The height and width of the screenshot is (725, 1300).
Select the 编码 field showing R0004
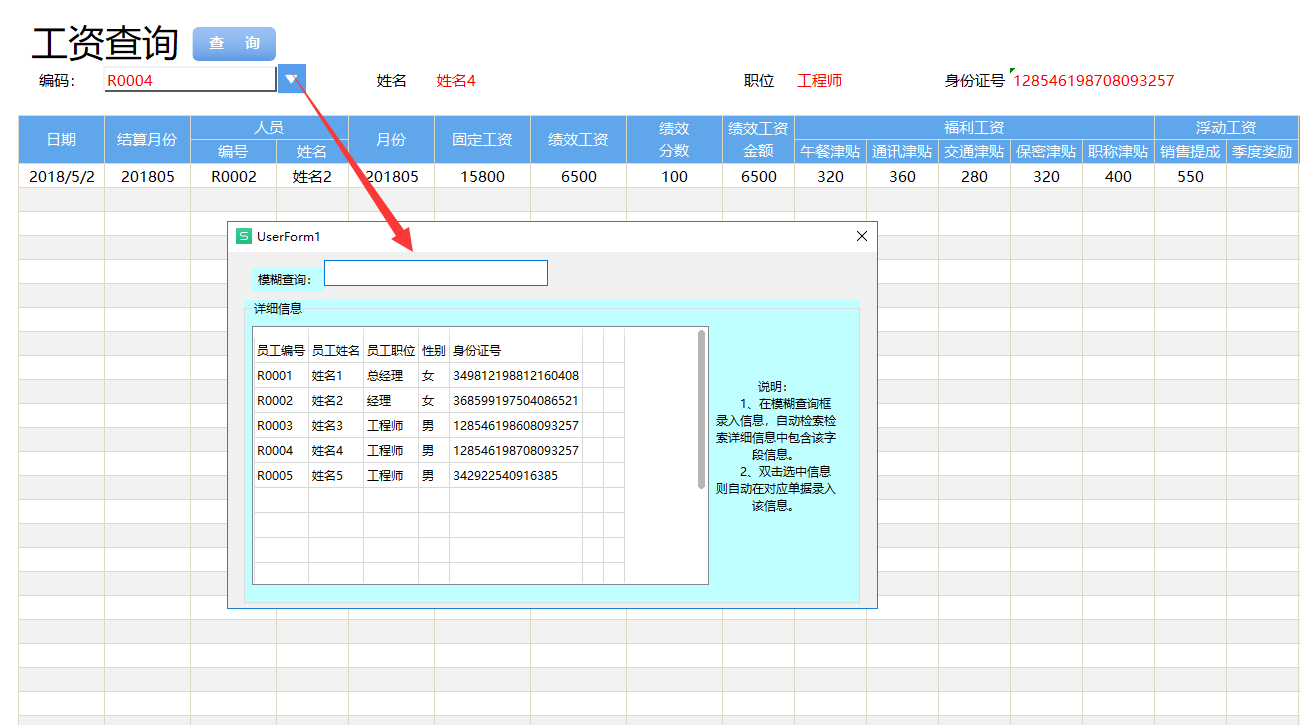point(190,80)
